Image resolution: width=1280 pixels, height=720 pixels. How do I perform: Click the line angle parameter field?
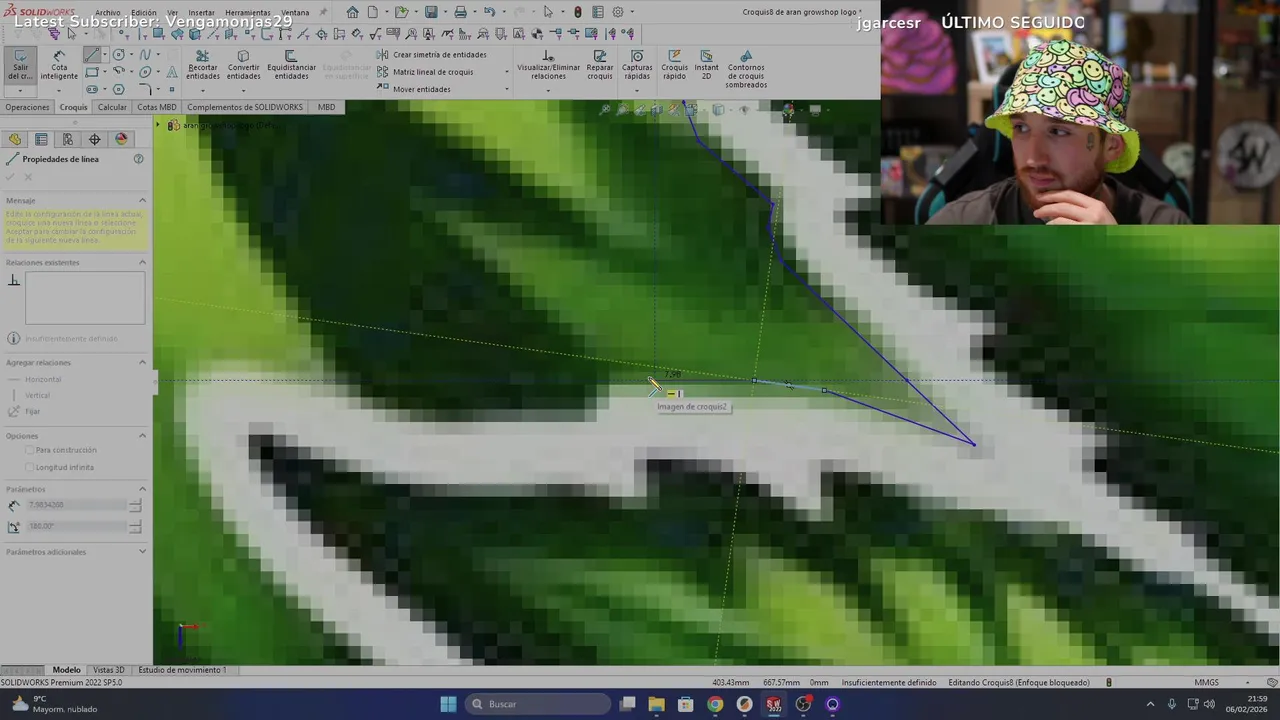[x=77, y=526]
